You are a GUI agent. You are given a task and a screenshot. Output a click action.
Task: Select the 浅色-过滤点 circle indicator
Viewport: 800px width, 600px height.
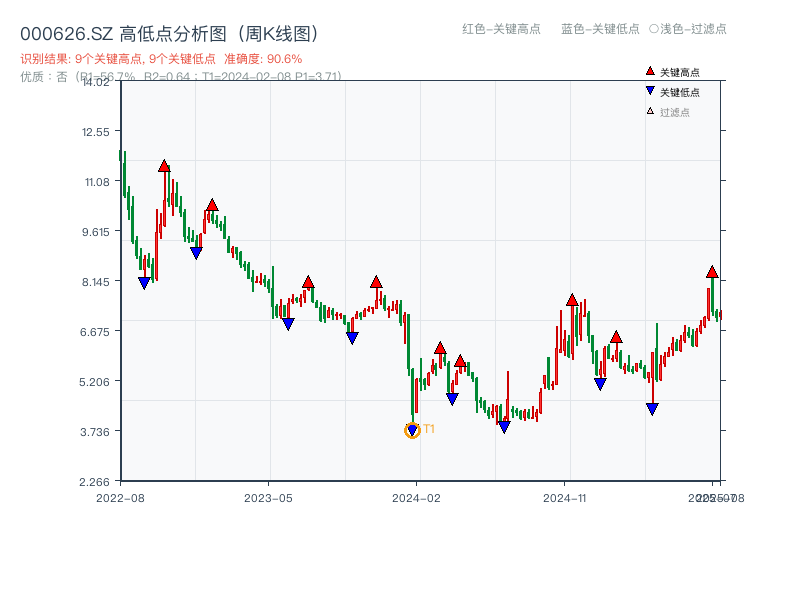click(x=653, y=29)
